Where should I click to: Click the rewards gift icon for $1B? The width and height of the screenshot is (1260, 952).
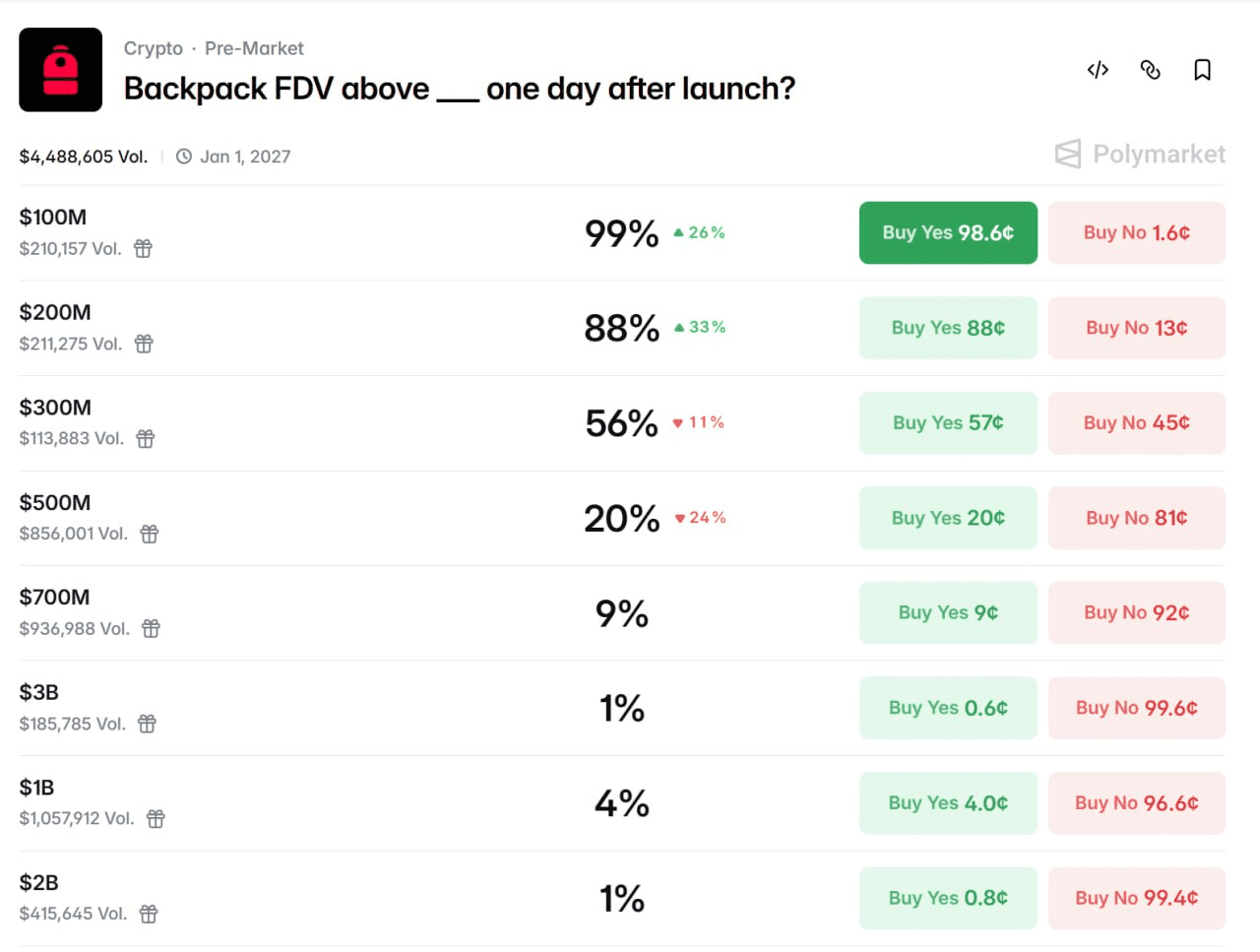pos(156,819)
